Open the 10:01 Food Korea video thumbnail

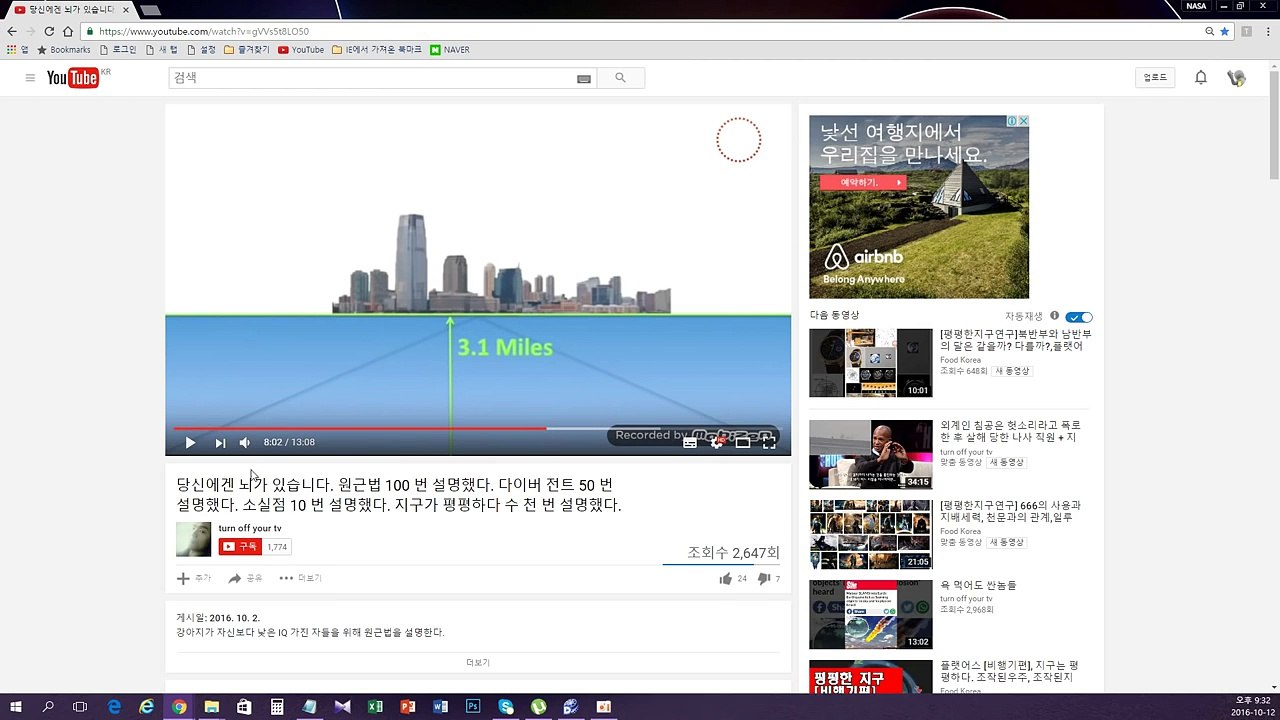871,363
